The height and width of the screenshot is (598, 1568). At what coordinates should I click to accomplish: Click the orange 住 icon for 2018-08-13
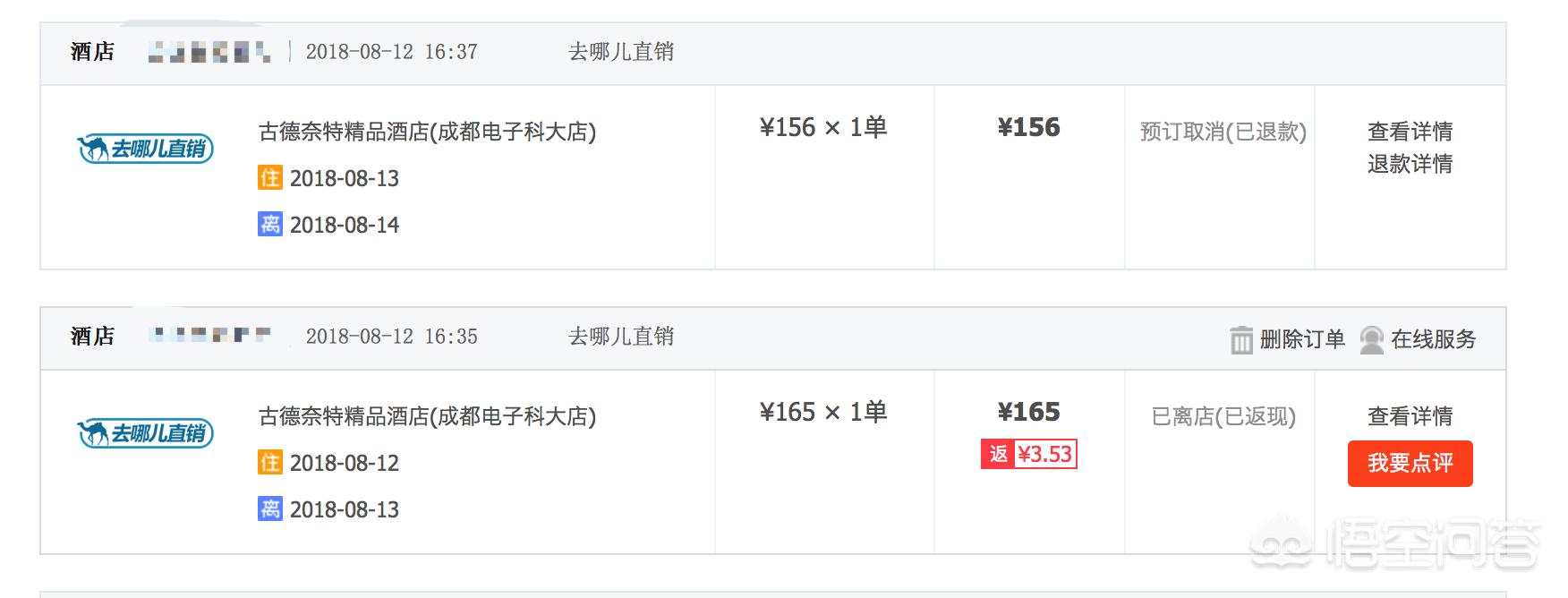(269, 178)
